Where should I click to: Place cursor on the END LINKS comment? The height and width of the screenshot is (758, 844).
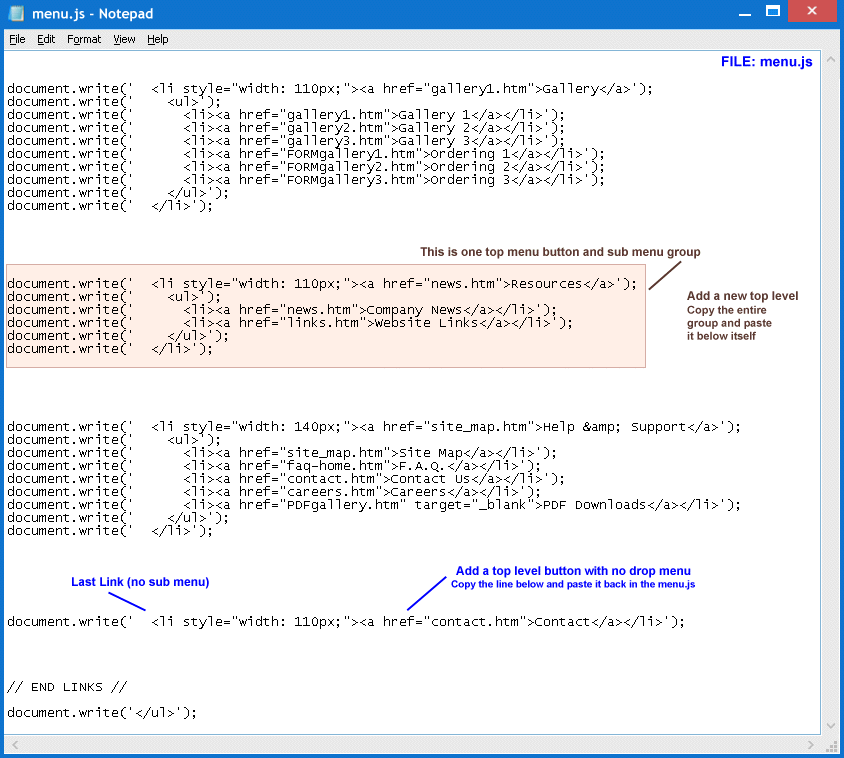point(67,687)
